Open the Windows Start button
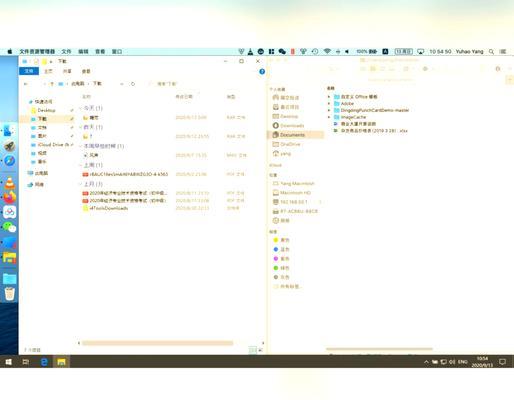Viewport: 514px width, 400px height. pos(9,362)
